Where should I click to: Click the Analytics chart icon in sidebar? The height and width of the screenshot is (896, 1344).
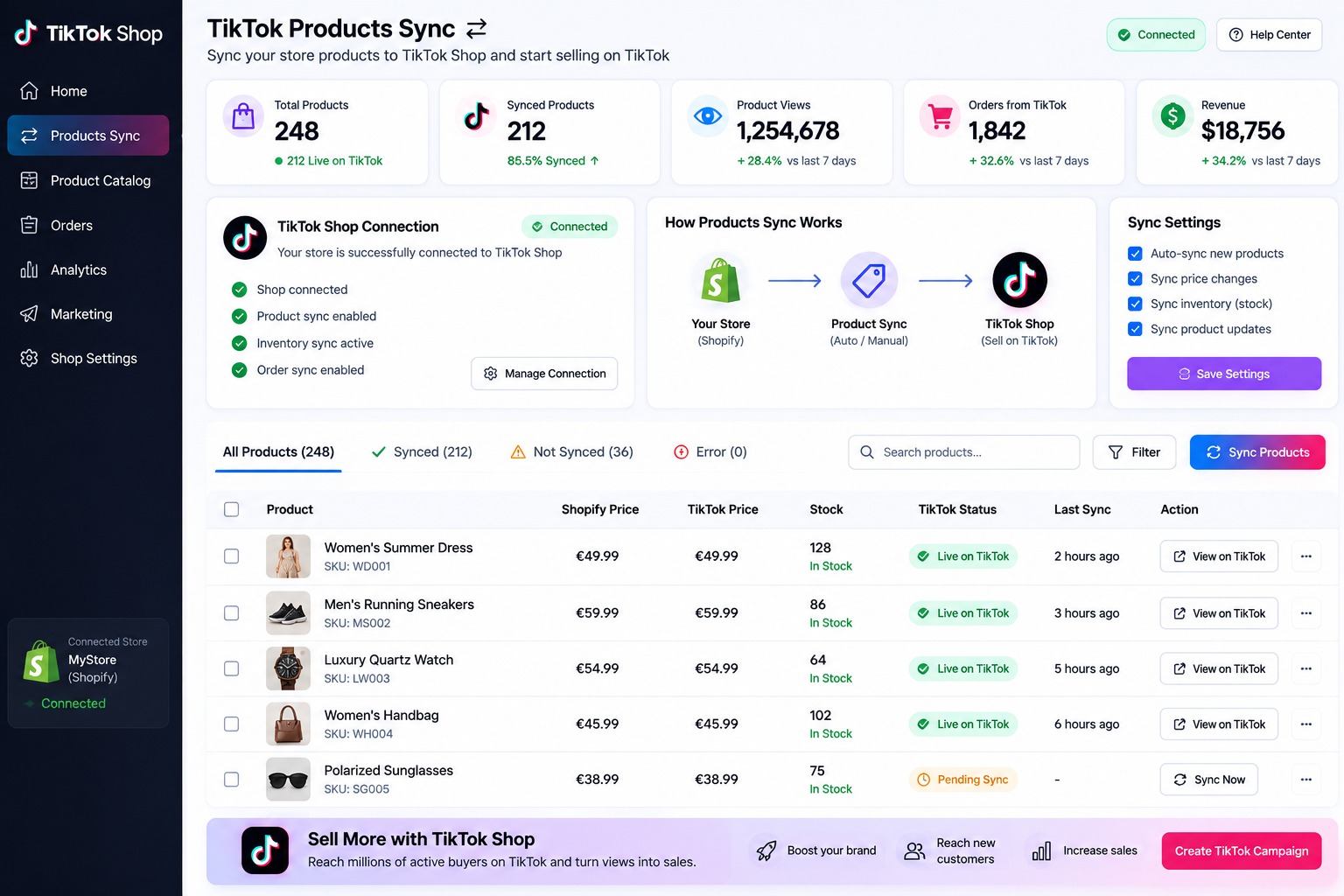click(29, 269)
